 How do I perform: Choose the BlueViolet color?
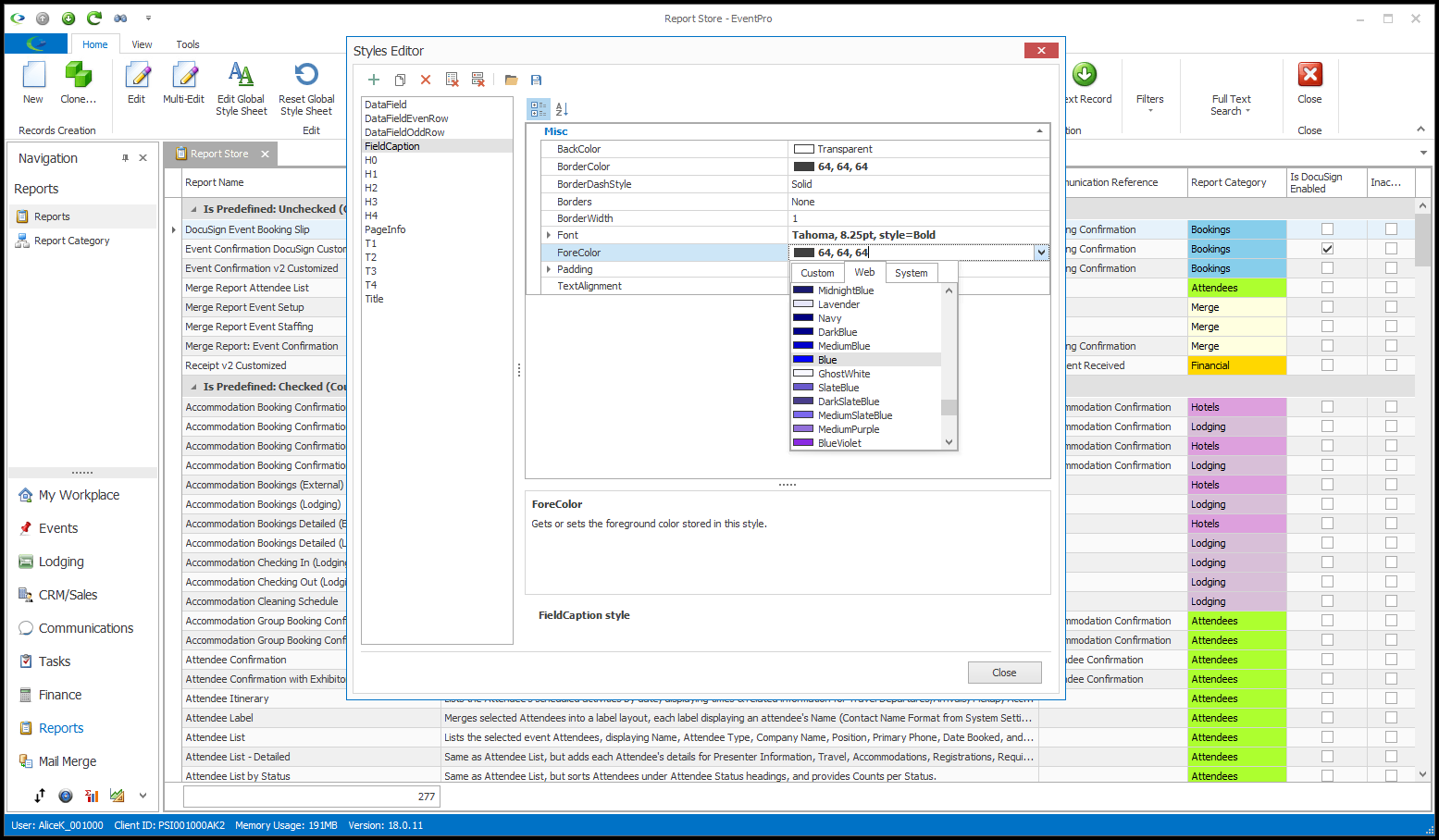click(865, 443)
